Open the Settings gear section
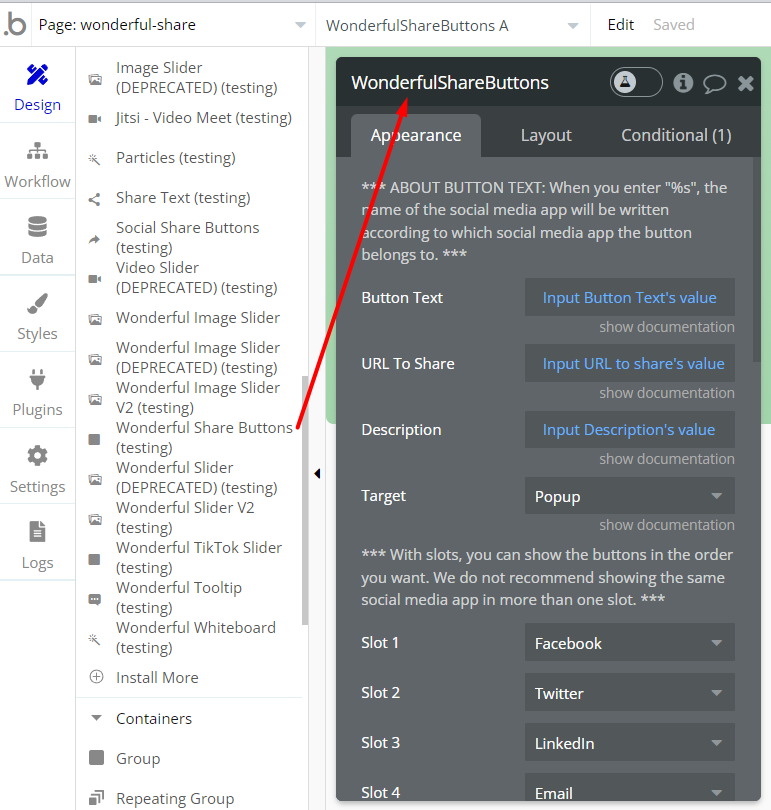Image resolution: width=771 pixels, height=810 pixels. coord(37,469)
